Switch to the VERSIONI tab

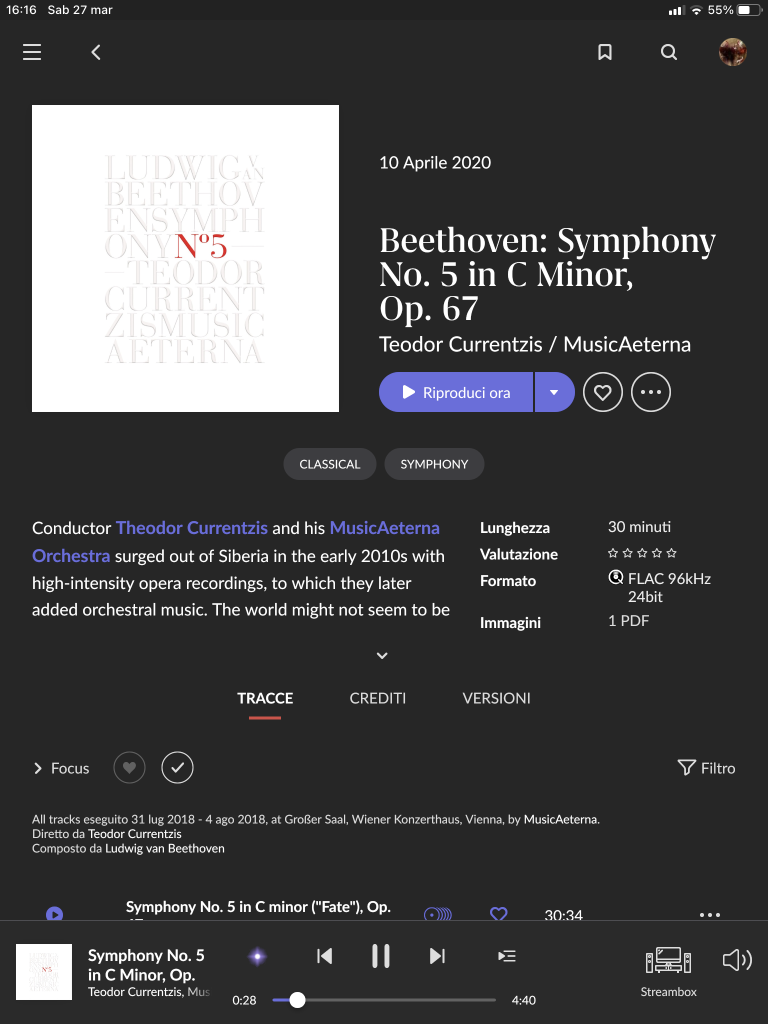[x=496, y=698]
